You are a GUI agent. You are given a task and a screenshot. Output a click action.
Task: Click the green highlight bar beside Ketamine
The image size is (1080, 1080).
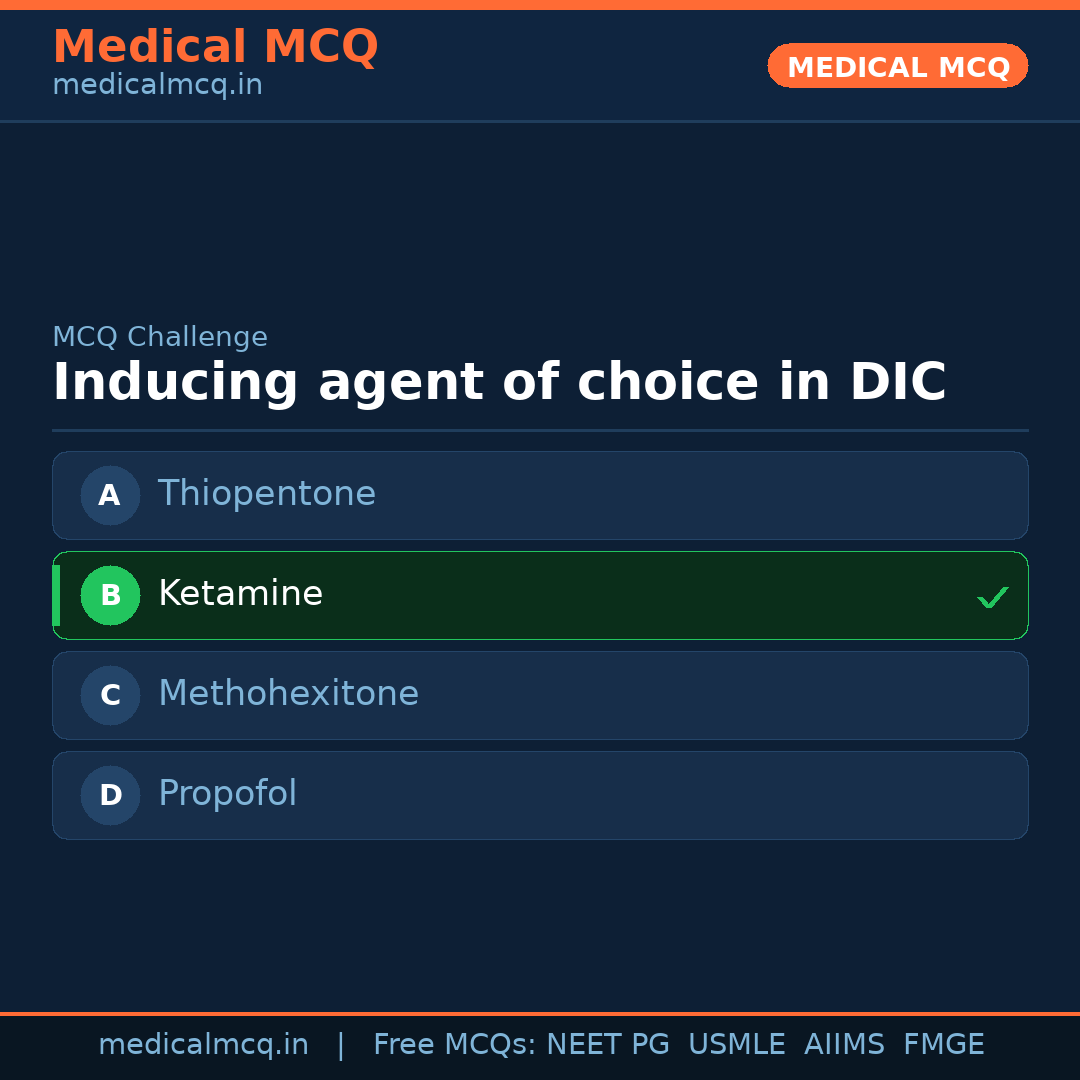[x=55, y=595]
